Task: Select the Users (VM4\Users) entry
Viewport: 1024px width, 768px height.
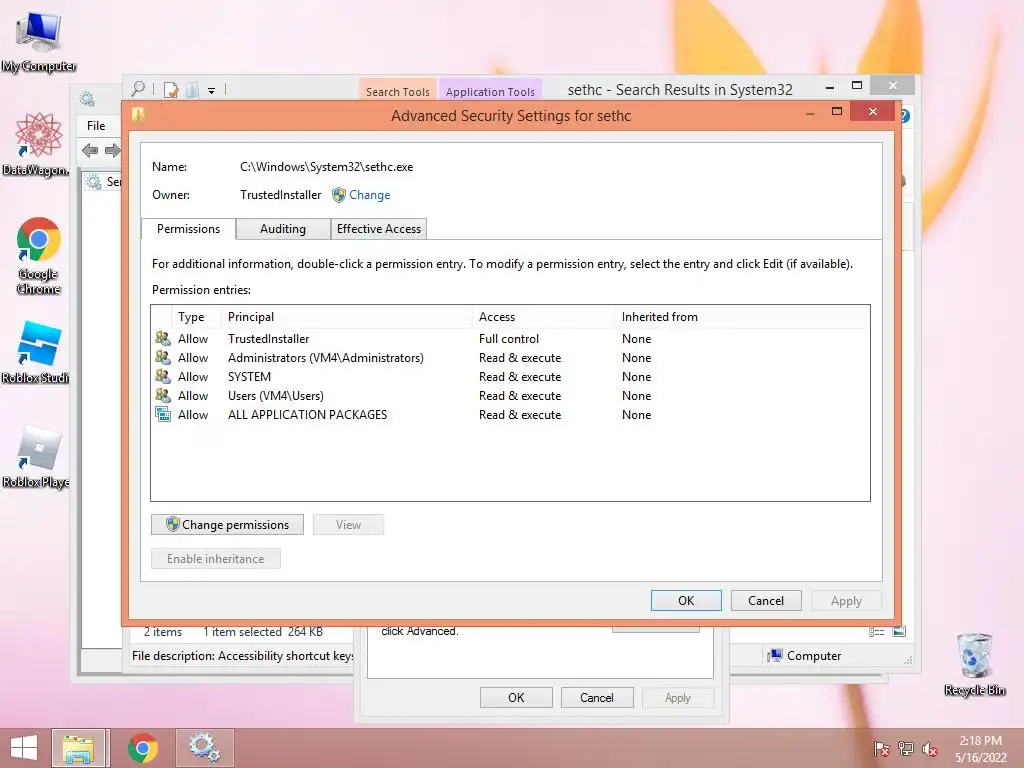Action: coord(510,396)
